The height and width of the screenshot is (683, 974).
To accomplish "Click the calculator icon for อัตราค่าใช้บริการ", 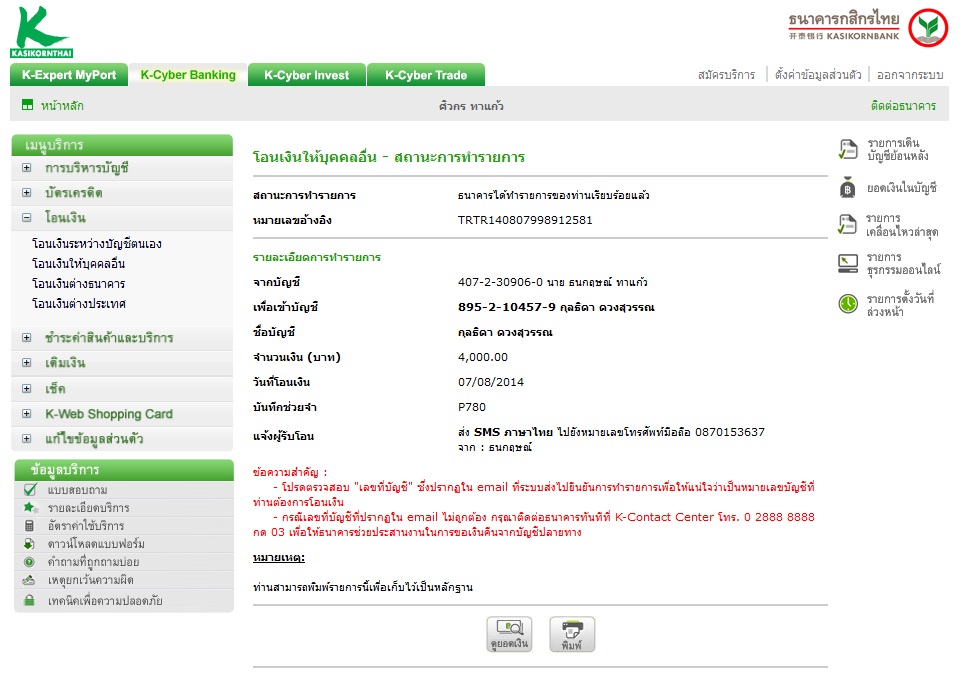I will coord(29,526).
